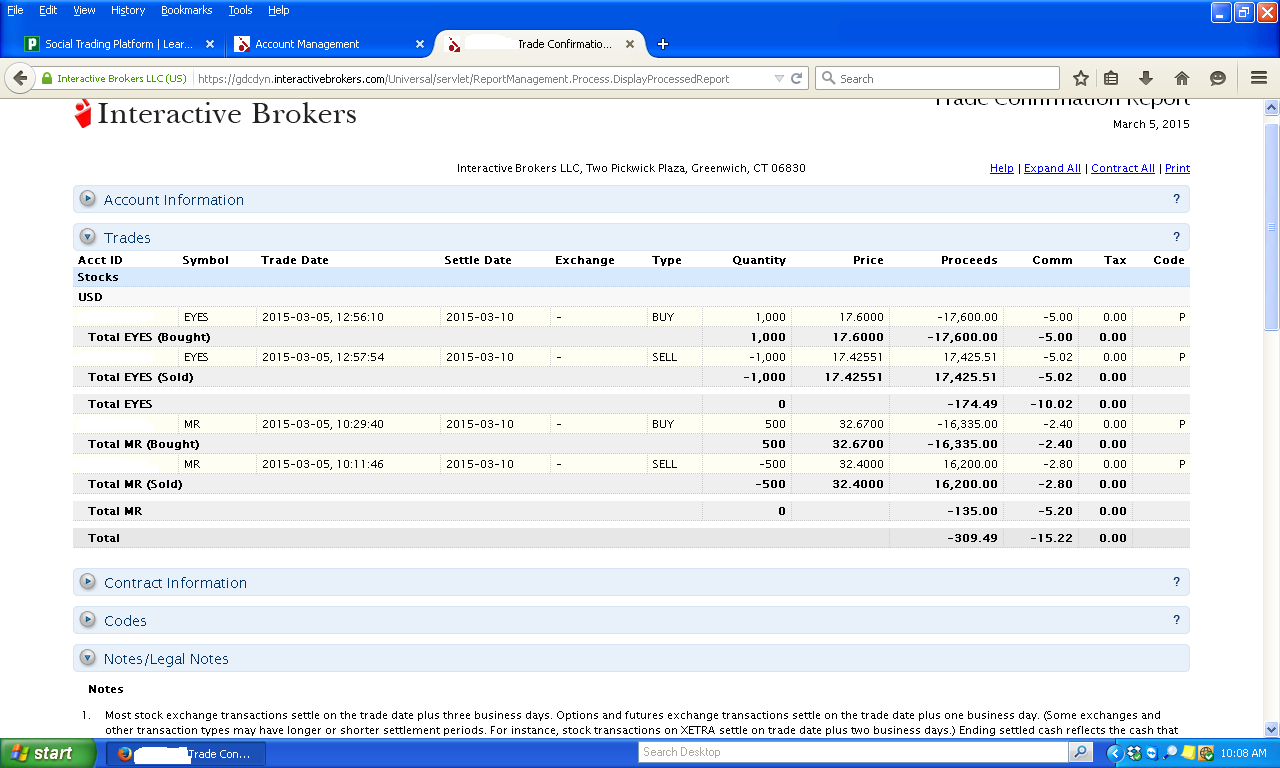
Task: Click help icon on Trades section
Action: [x=1176, y=237]
